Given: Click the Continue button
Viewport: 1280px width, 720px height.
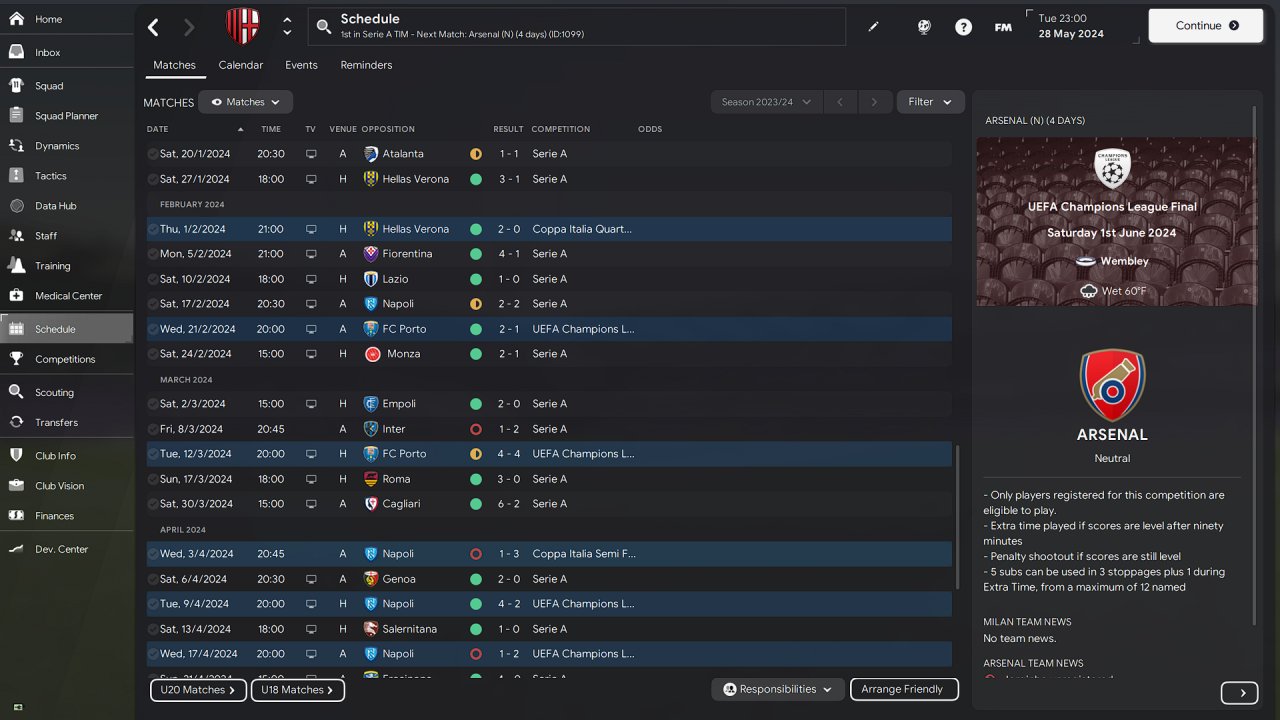Looking at the screenshot, I should click(x=1206, y=26).
